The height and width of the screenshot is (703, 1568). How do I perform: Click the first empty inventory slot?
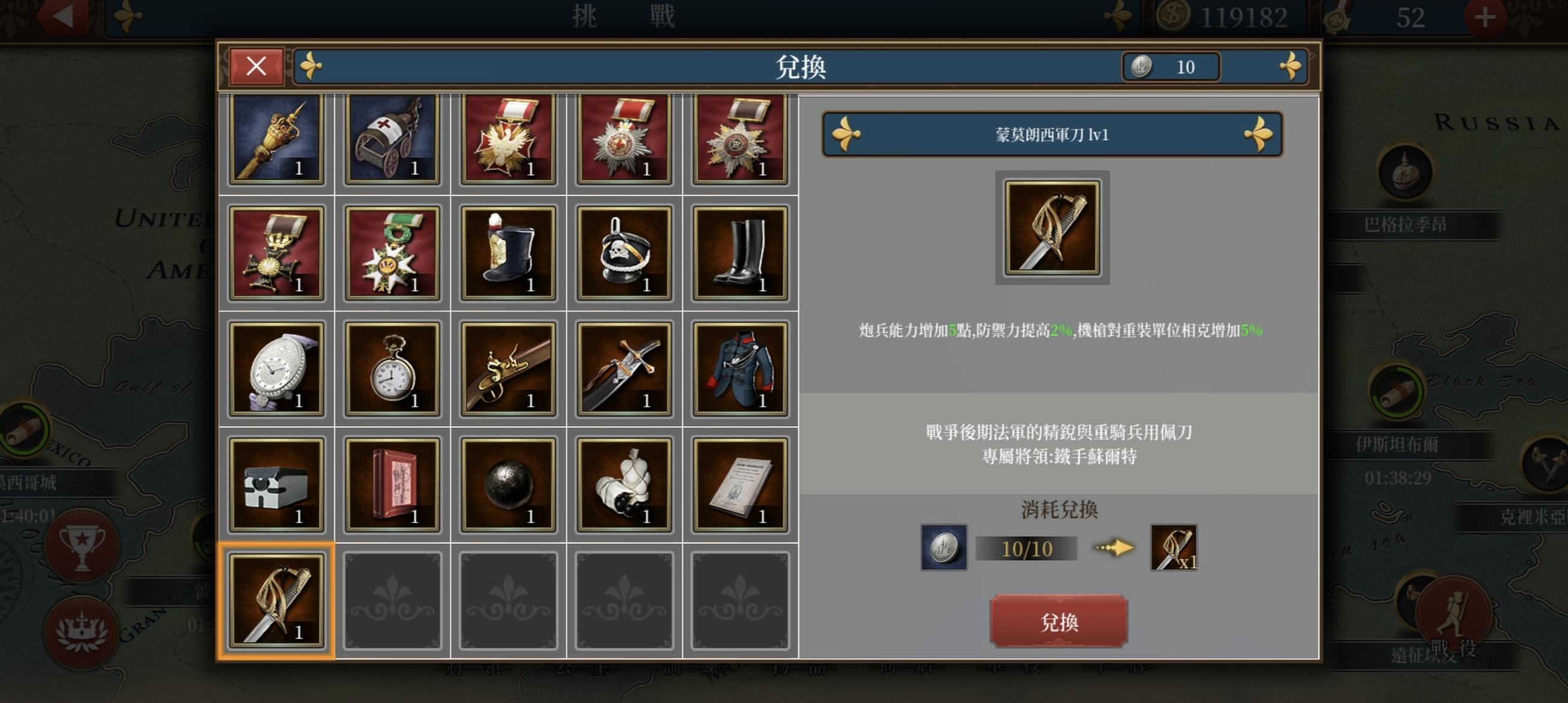tap(392, 601)
